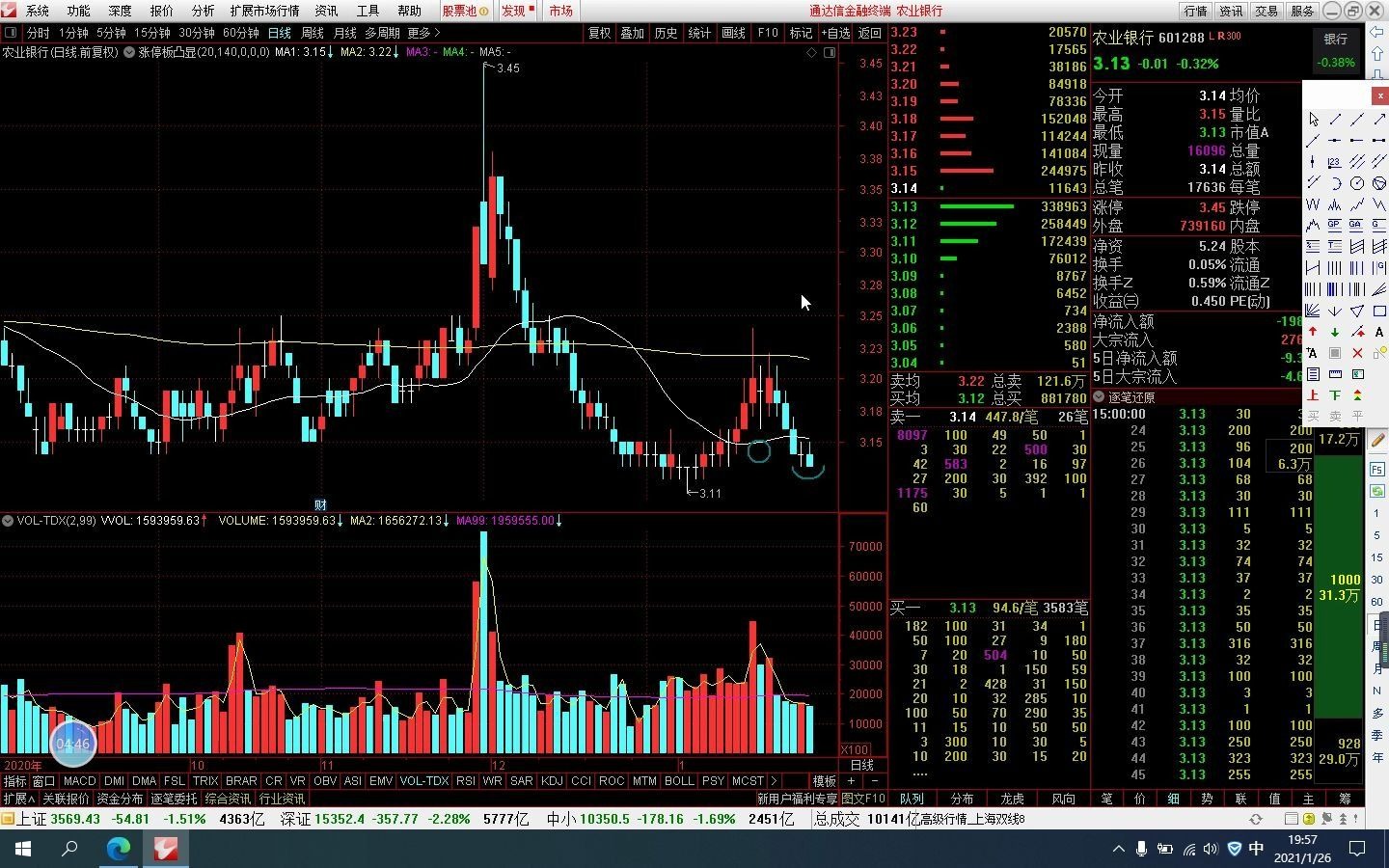Screen dimensions: 1389x868
Task: Open 新用户福利专享 link
Action: click(x=797, y=799)
